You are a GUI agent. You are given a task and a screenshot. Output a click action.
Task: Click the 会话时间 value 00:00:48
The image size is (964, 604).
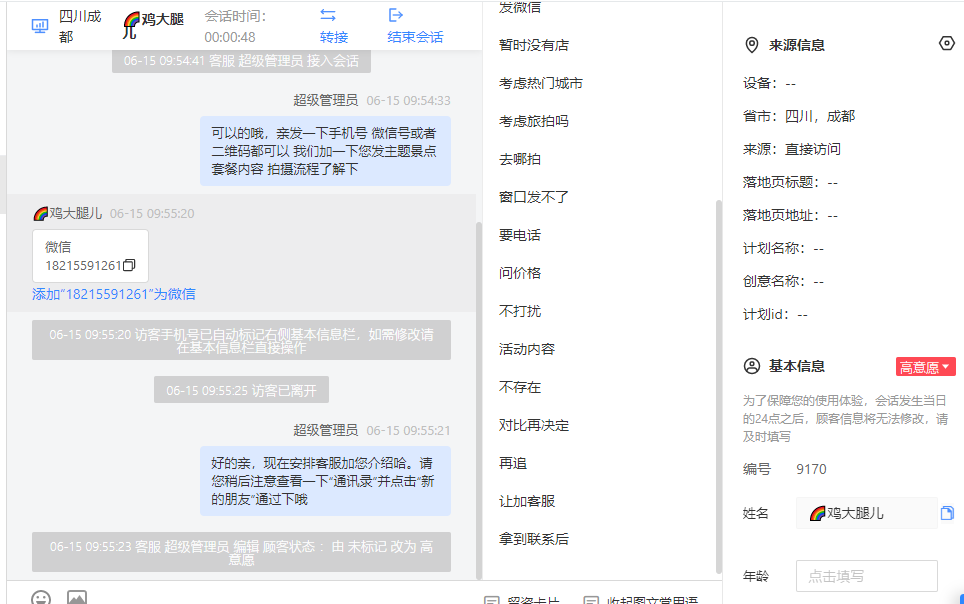[230, 37]
